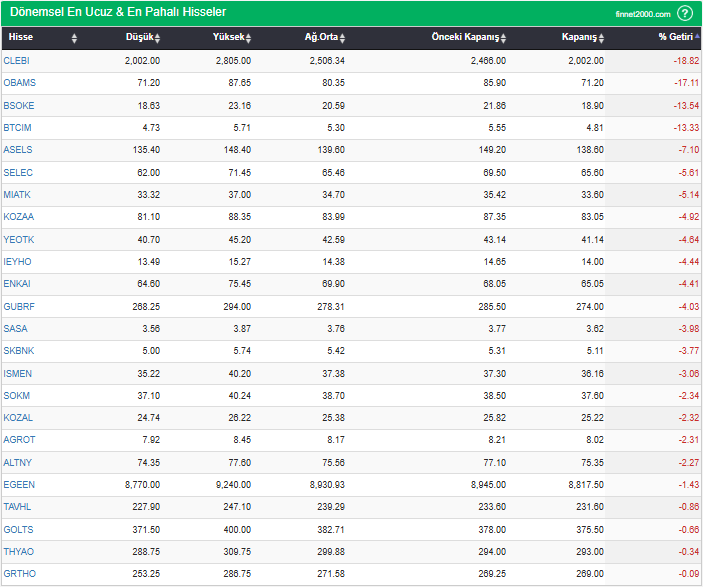Select GRTHO return value -0.09
The width and height of the screenshot is (703, 587).
(689, 574)
